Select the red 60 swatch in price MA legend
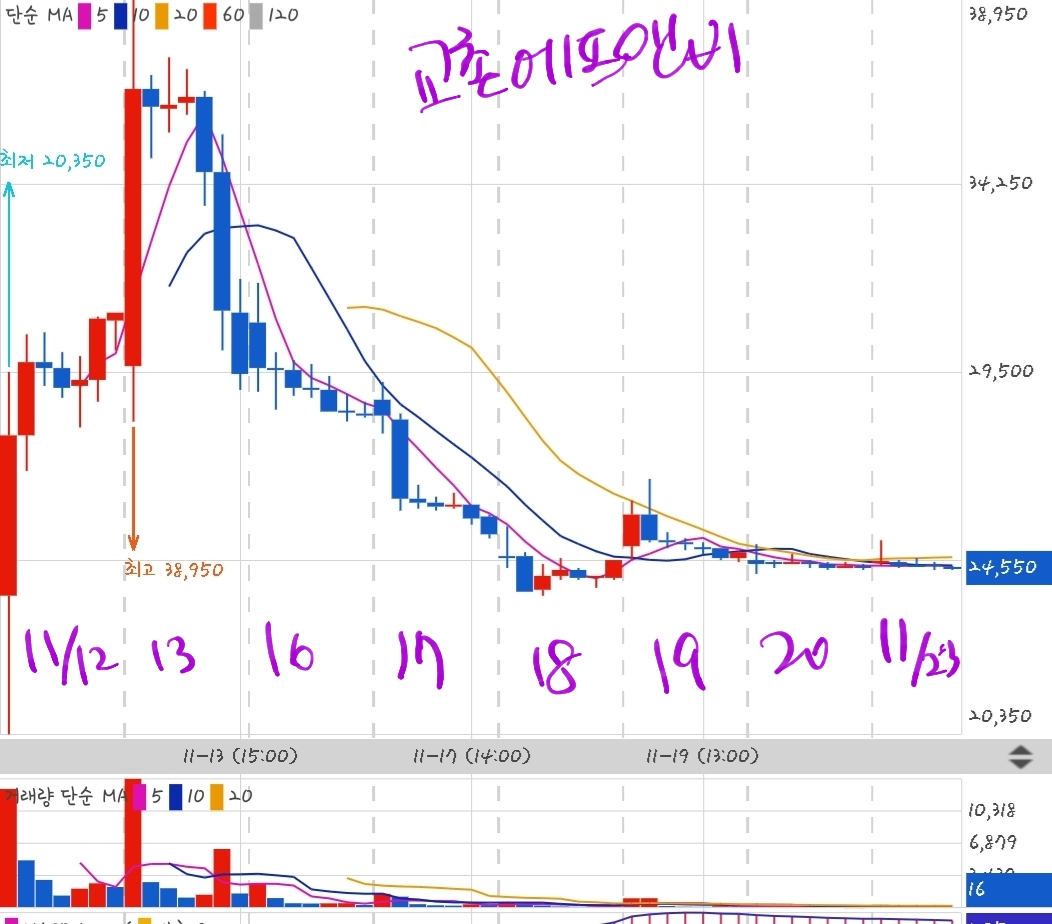The width and height of the screenshot is (1052, 924). point(210,15)
